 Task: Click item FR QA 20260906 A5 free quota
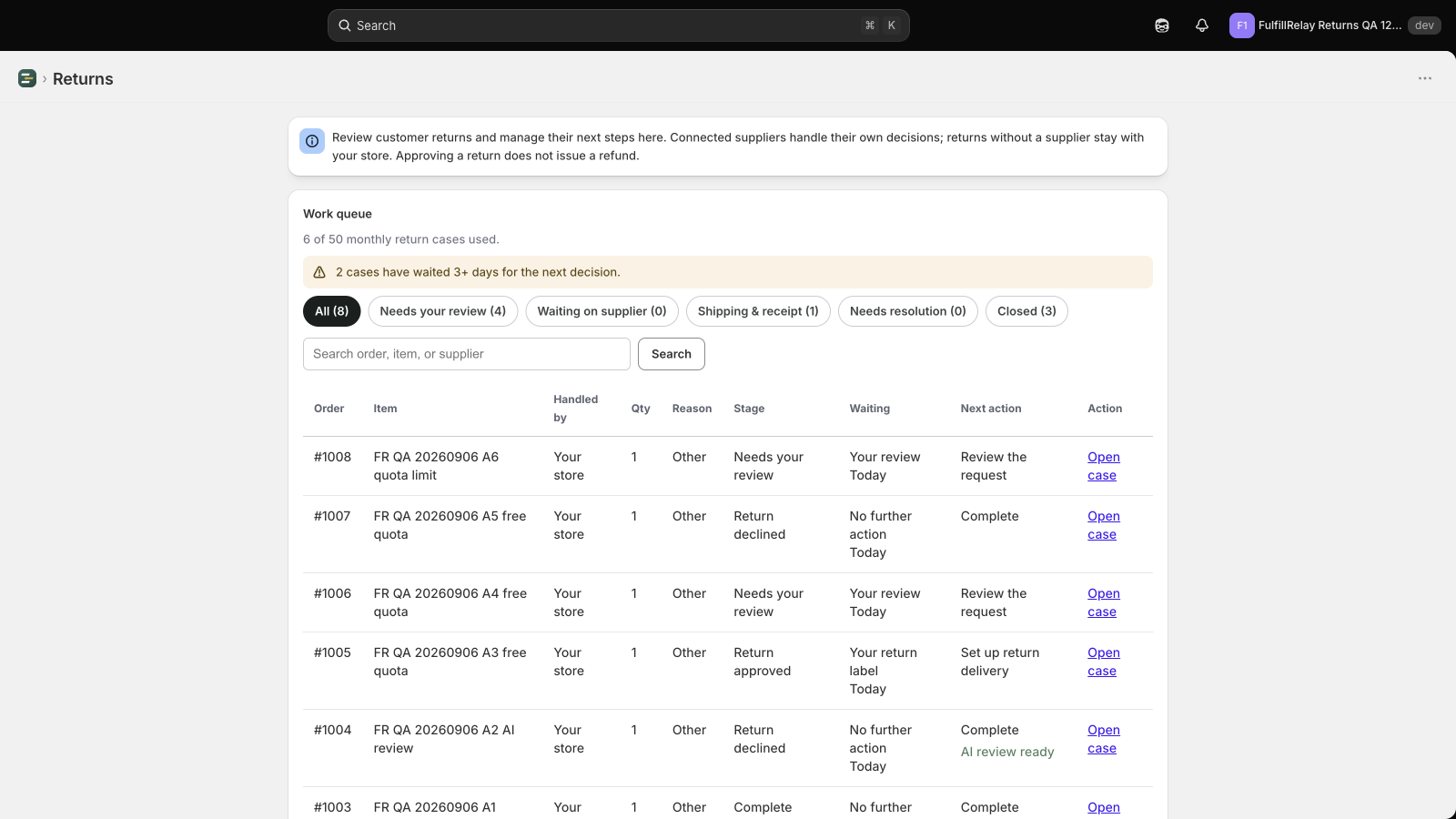tap(450, 525)
